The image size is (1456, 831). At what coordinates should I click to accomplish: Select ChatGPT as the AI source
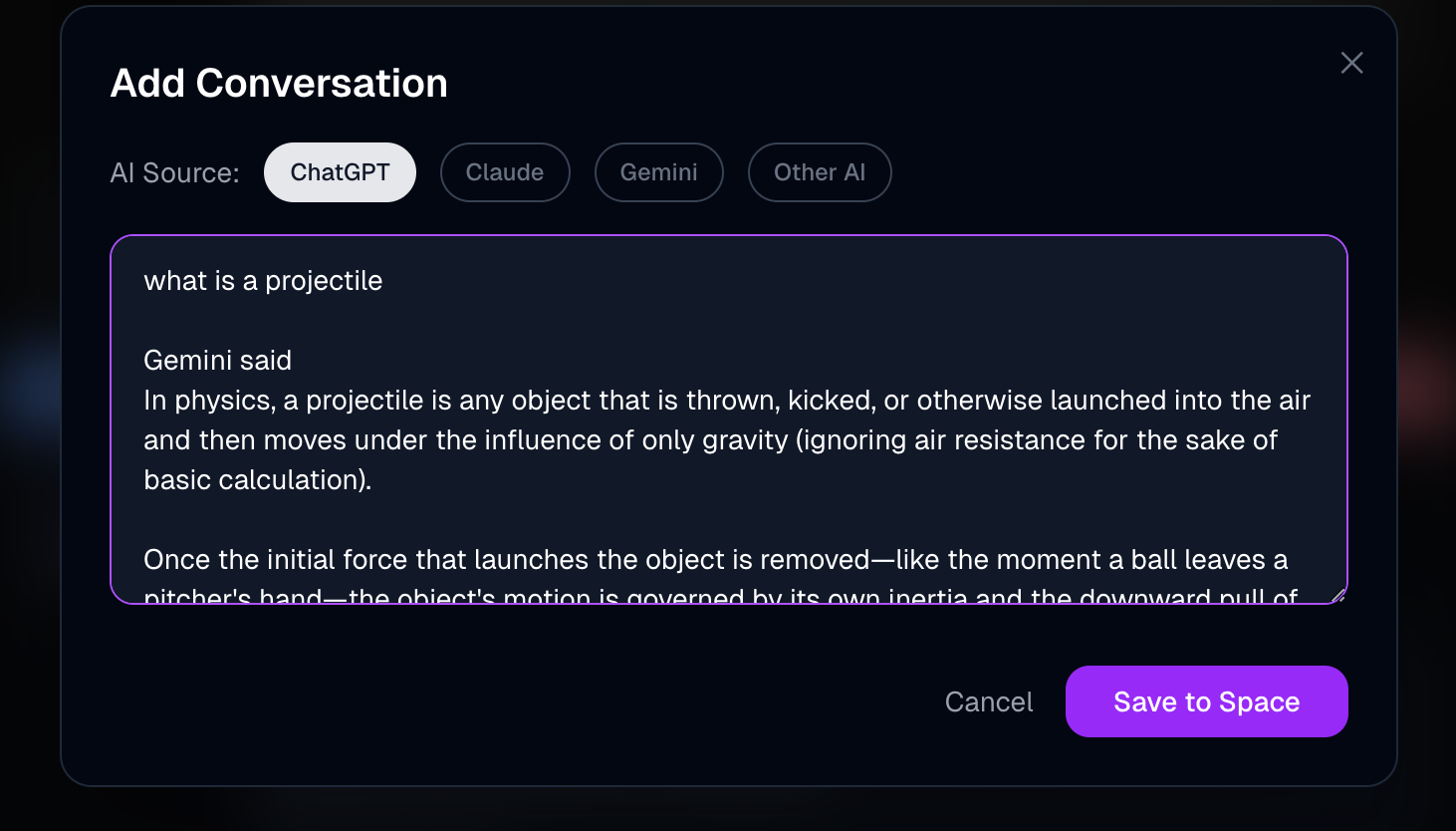[x=340, y=172]
